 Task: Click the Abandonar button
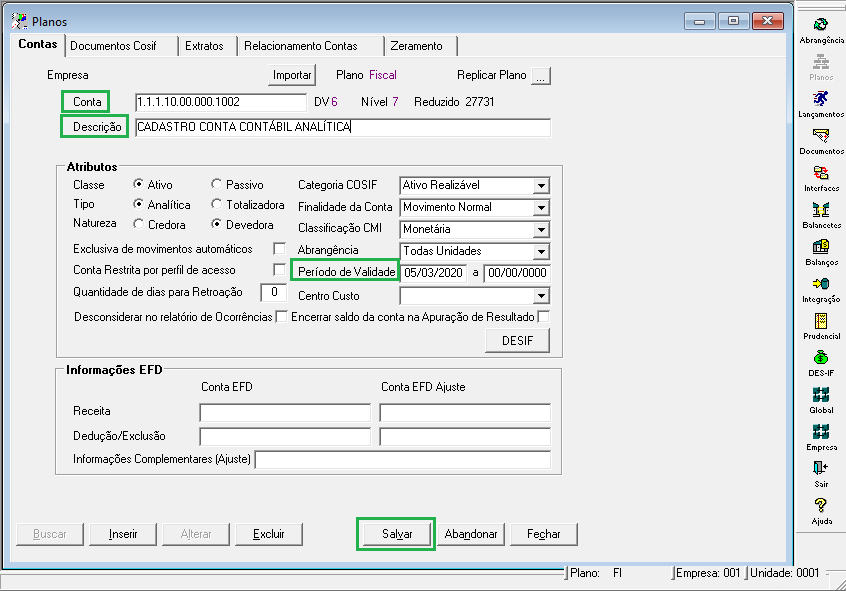point(470,534)
